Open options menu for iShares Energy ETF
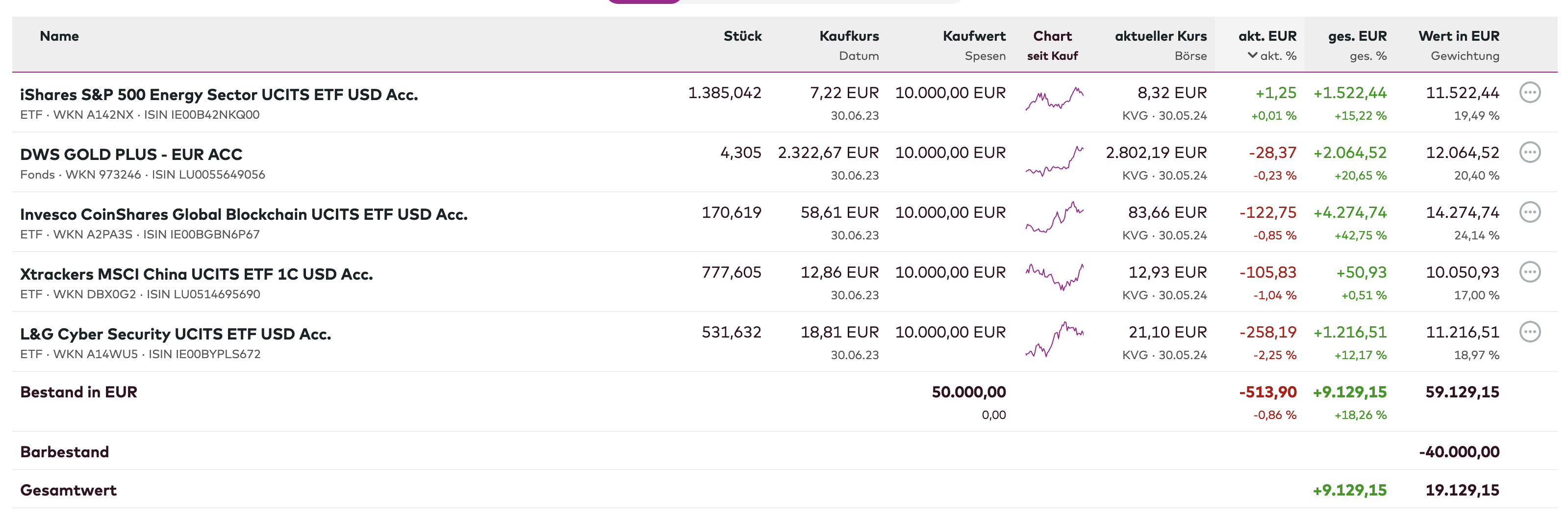 tap(1529, 93)
